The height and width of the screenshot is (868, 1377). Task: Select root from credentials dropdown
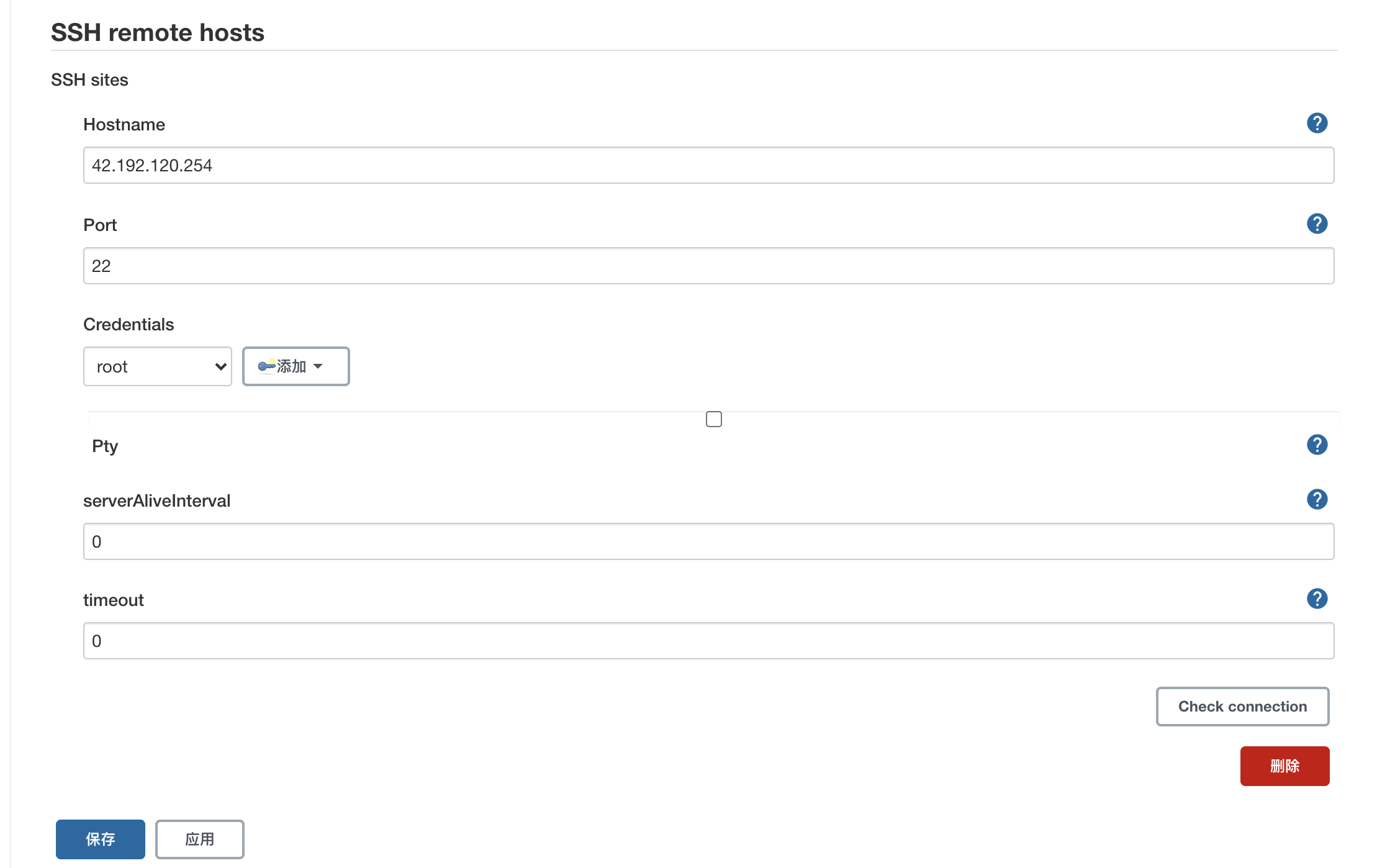click(157, 366)
